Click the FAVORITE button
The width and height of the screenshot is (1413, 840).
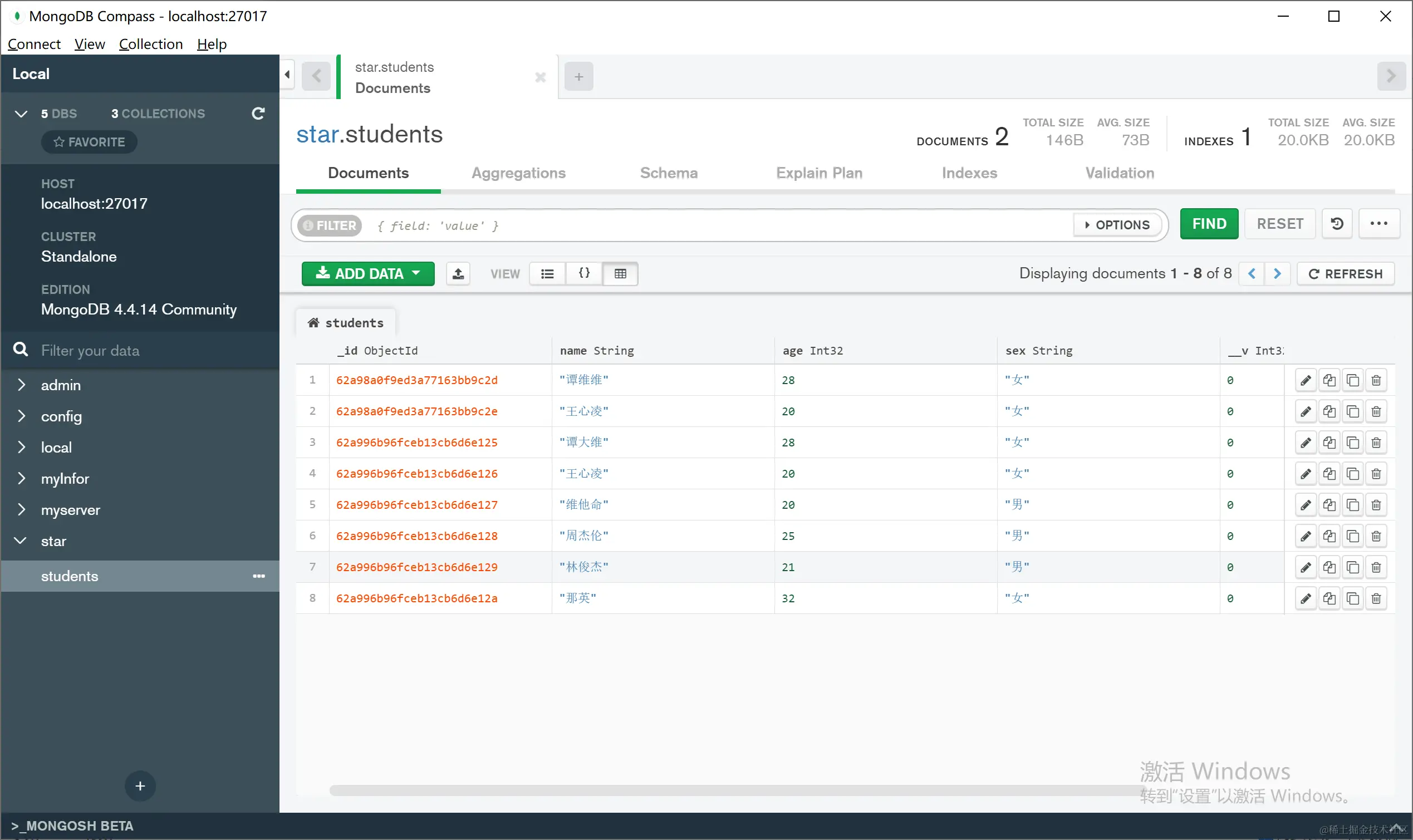[x=89, y=142]
